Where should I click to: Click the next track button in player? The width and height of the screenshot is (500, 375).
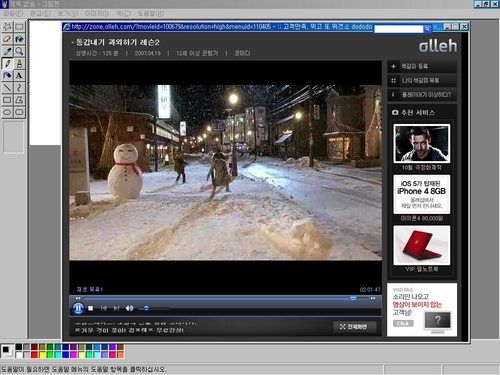coord(116,308)
